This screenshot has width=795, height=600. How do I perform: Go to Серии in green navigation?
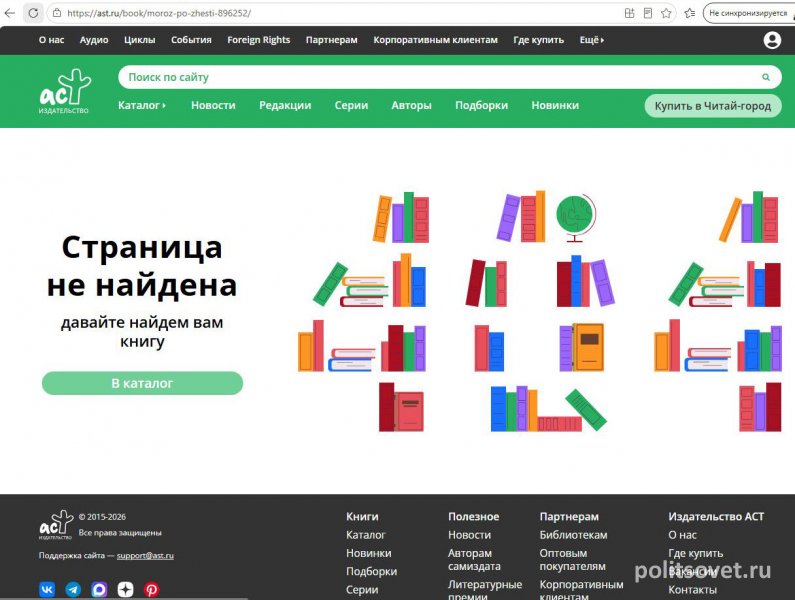coord(351,105)
